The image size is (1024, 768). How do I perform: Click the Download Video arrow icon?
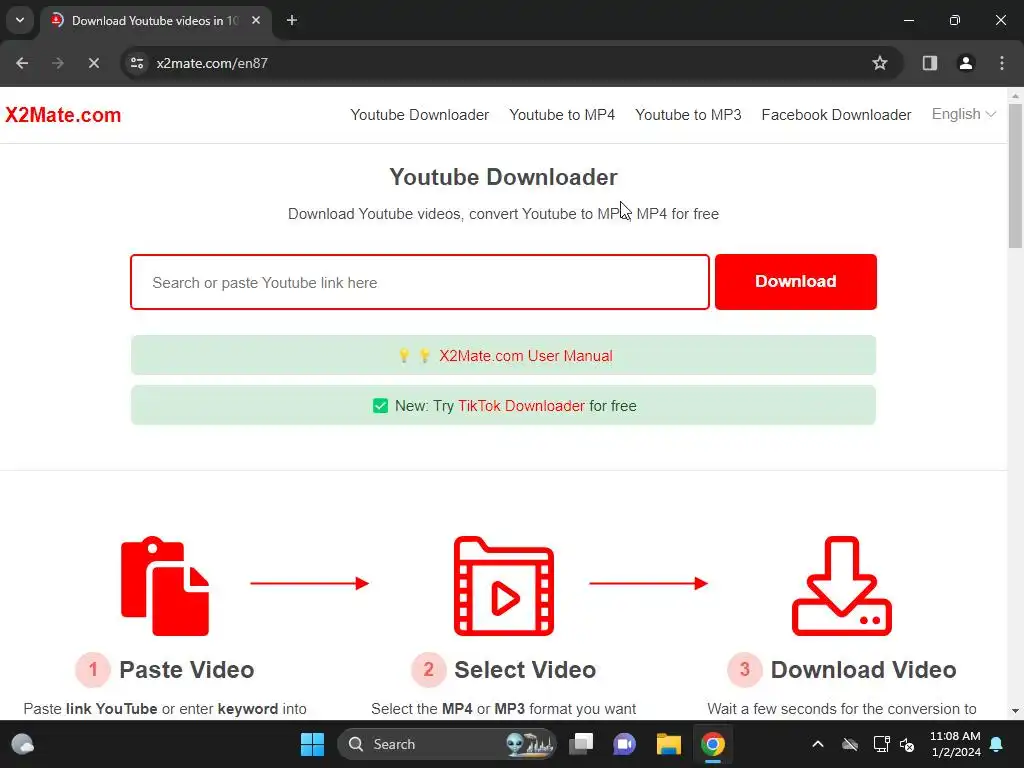[842, 586]
